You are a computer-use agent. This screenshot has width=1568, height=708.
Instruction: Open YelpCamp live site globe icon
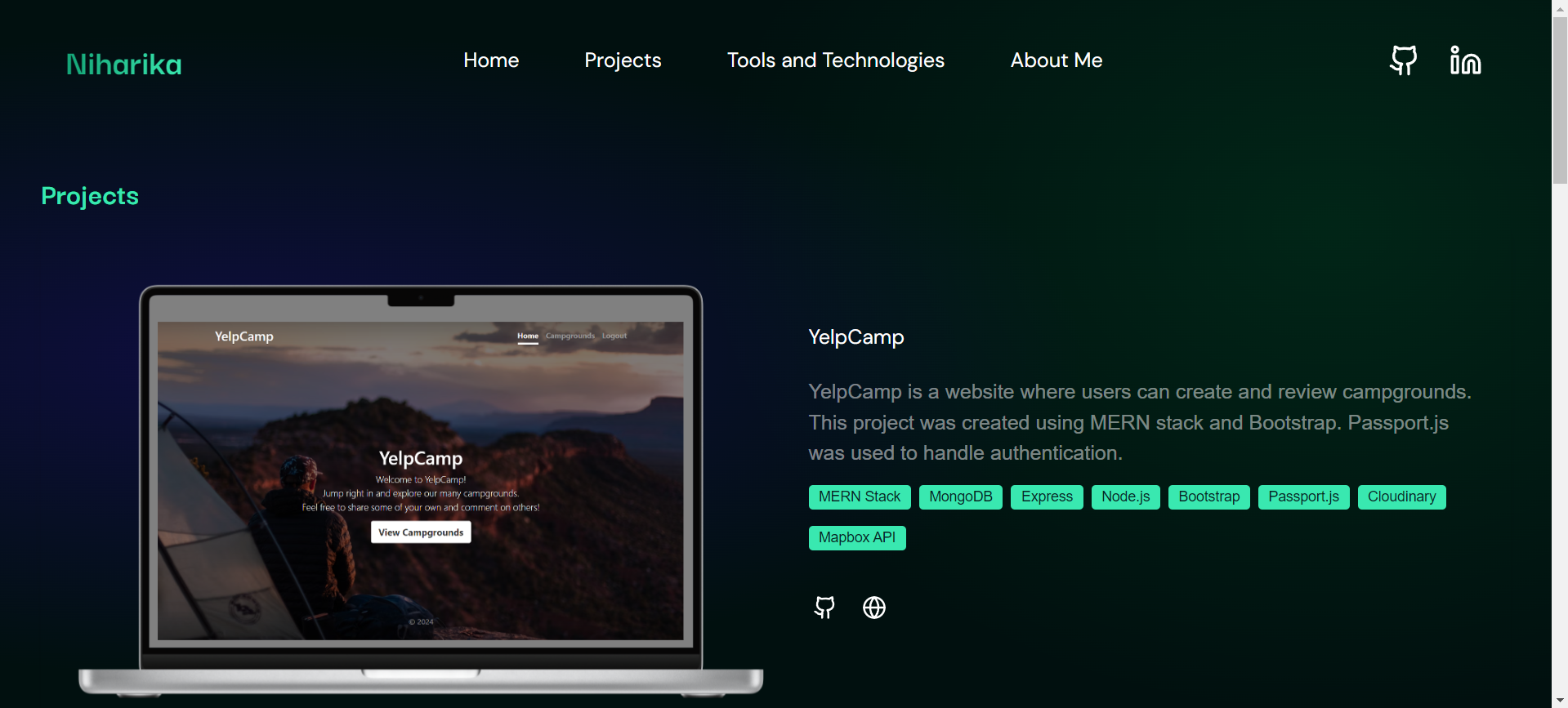[874, 608]
